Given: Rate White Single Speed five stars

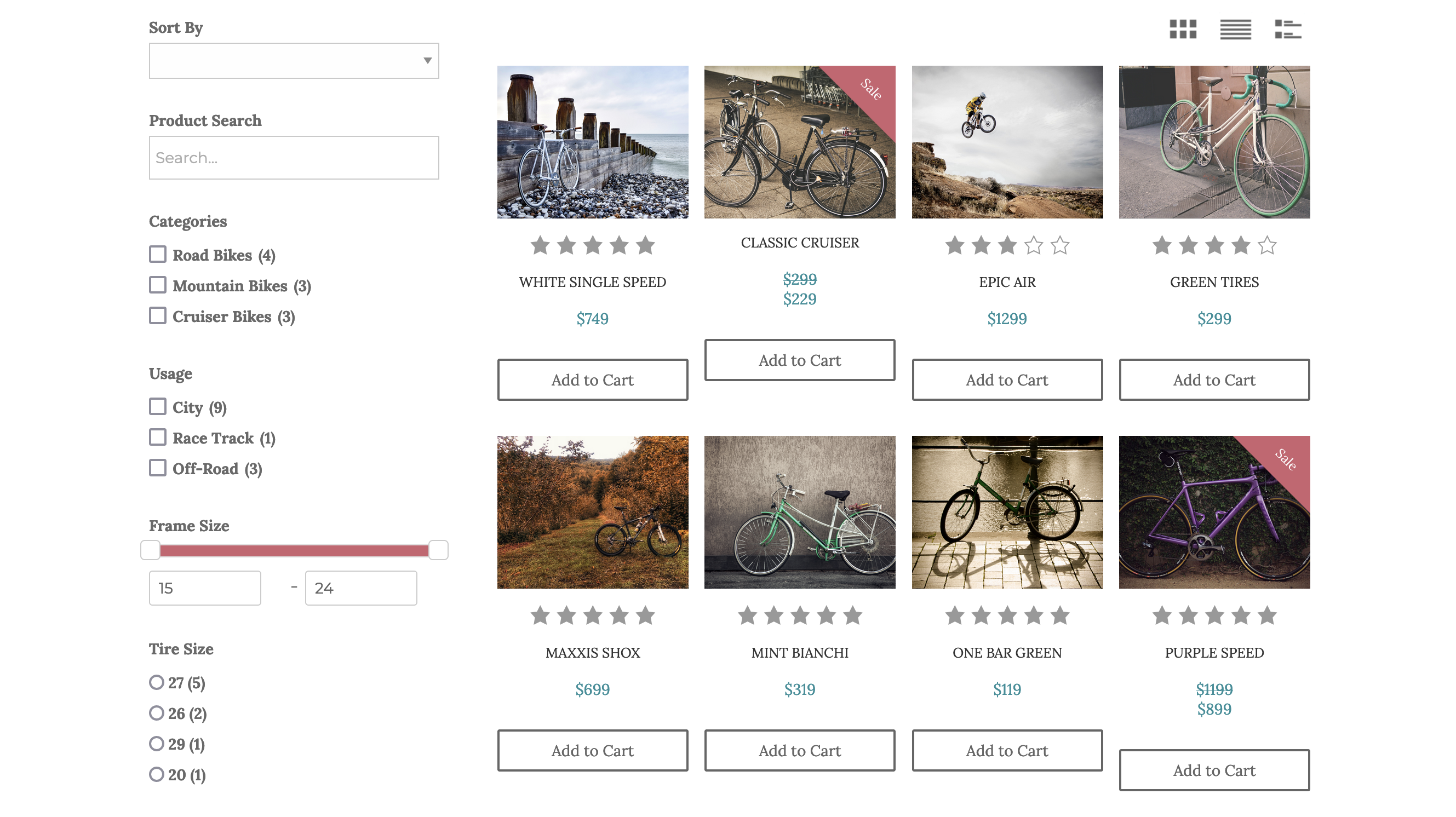Looking at the screenshot, I should [645, 245].
